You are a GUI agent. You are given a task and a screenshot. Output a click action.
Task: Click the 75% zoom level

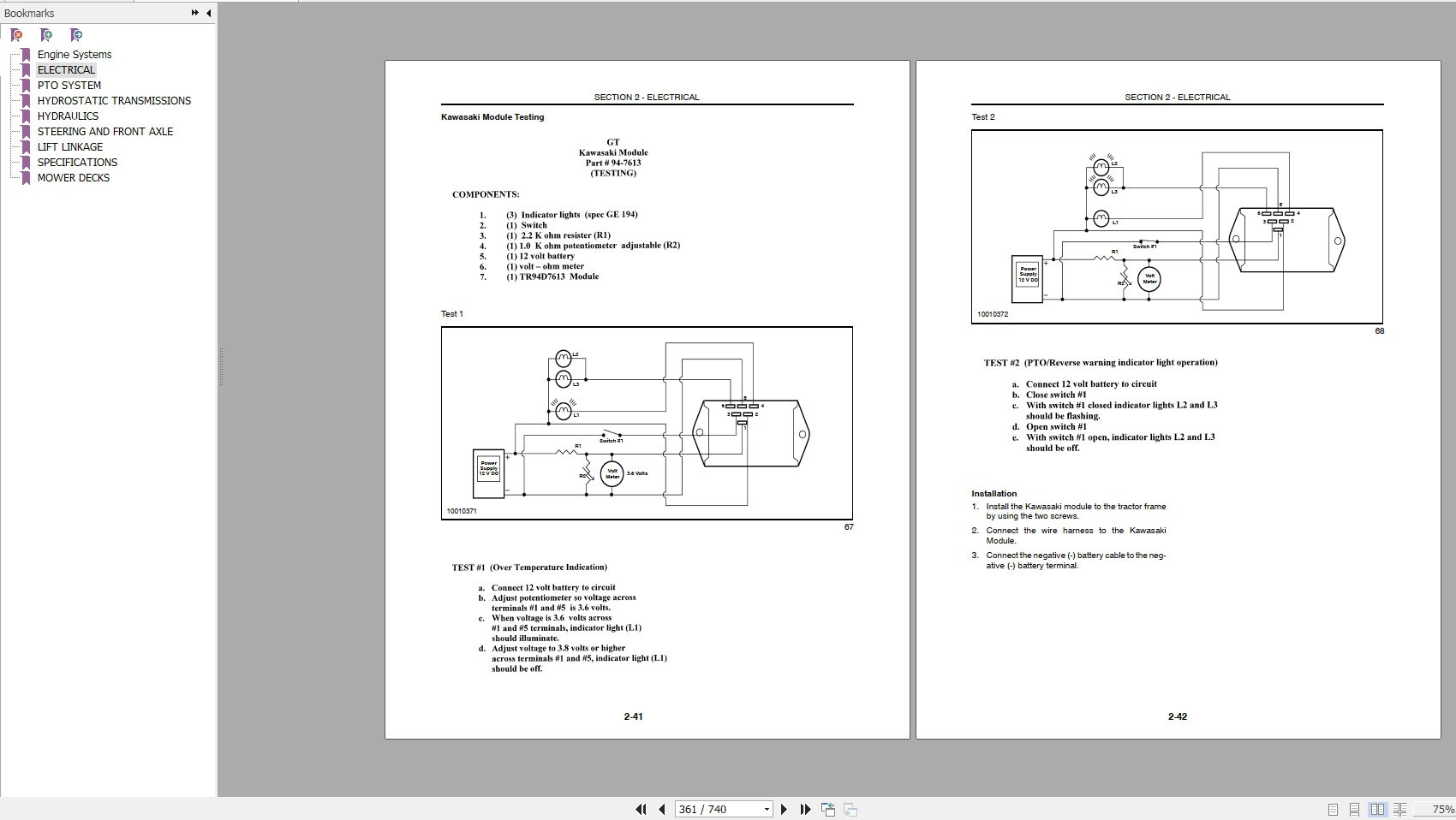(1443, 809)
